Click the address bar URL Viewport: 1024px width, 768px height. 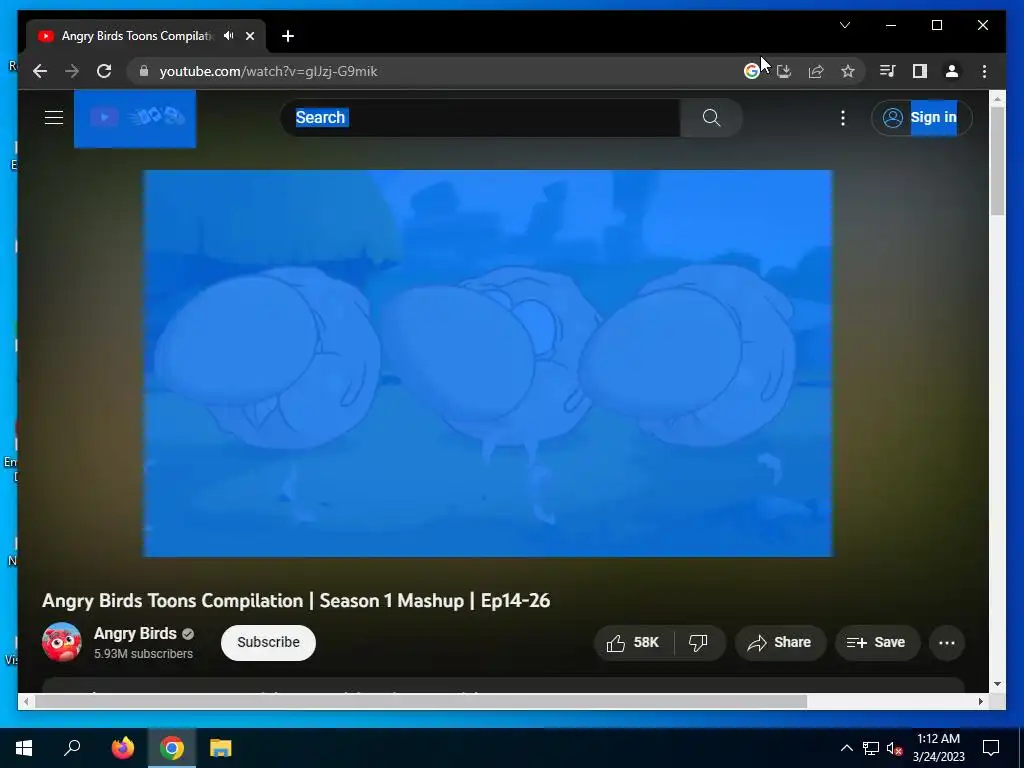click(x=268, y=71)
